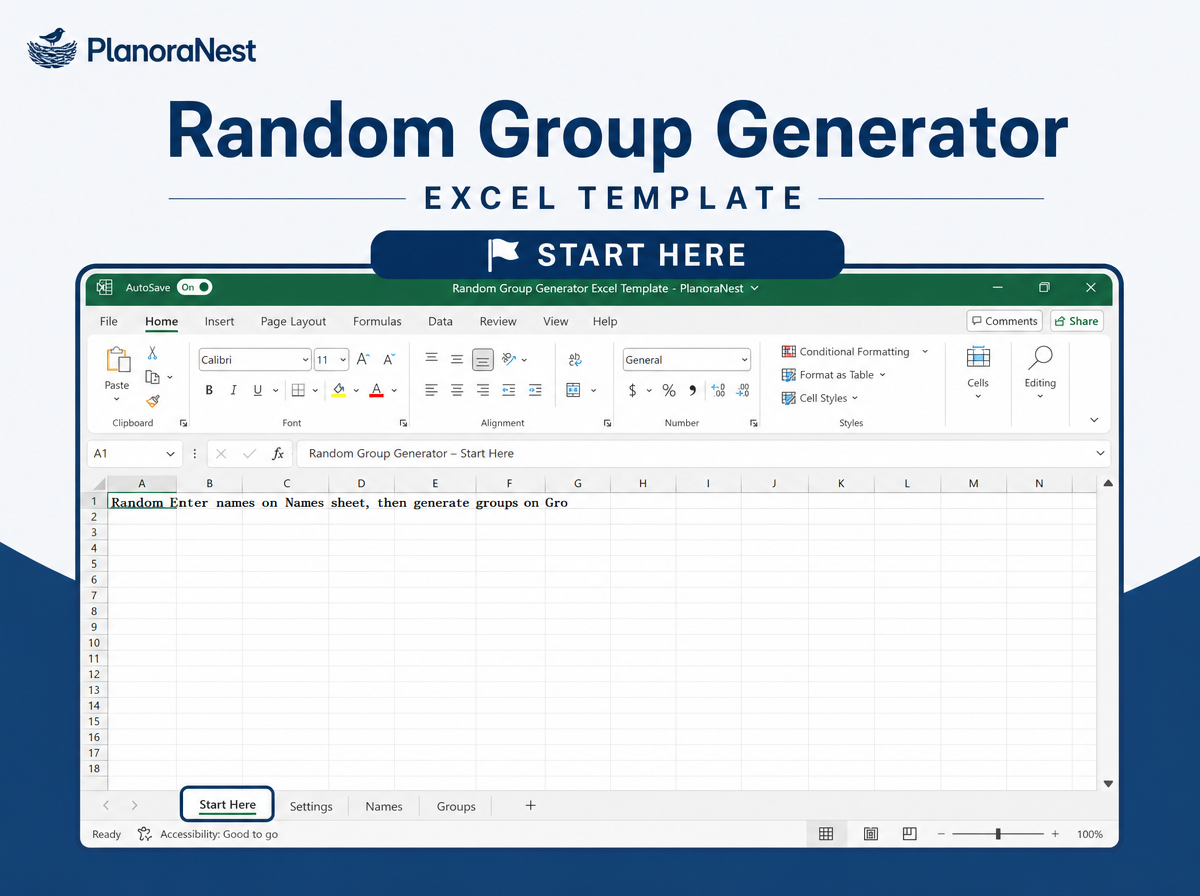
Task: Expand the formula bar
Action: click(x=1101, y=454)
